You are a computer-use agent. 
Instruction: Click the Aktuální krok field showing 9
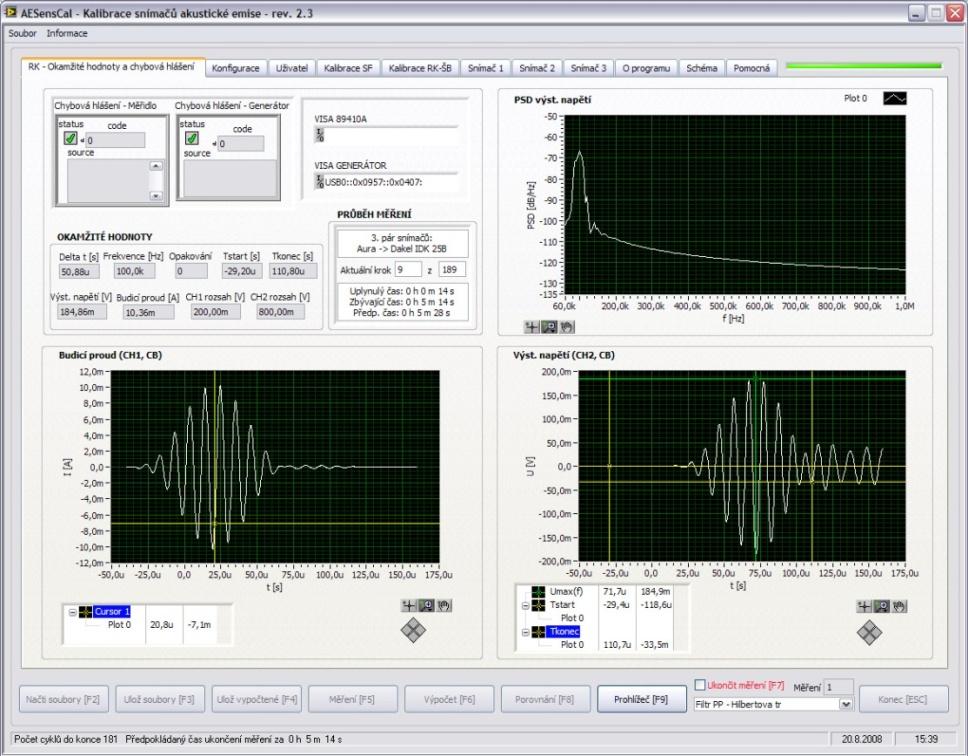(408, 270)
